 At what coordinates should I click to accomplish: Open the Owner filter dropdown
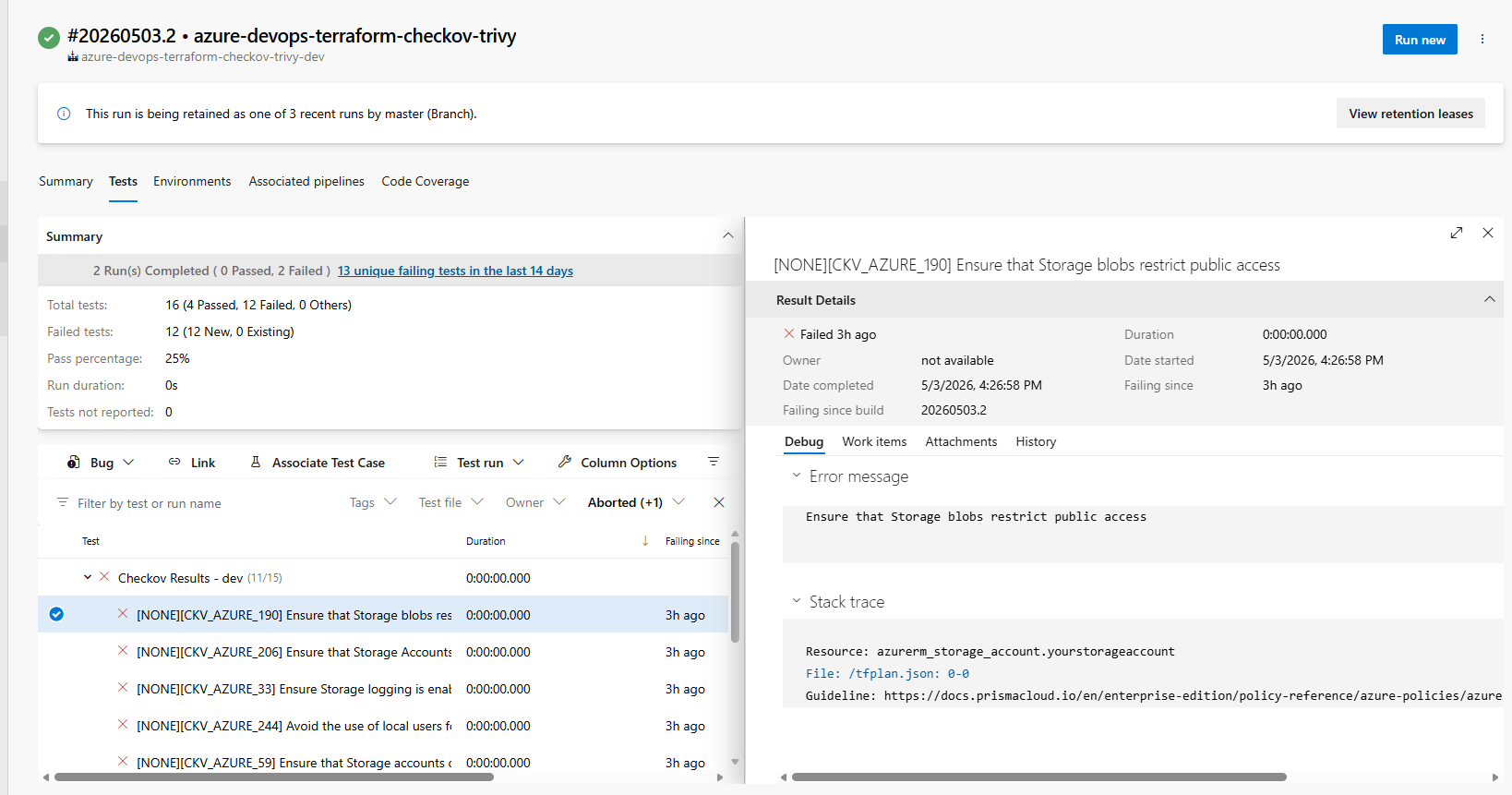click(x=535, y=502)
